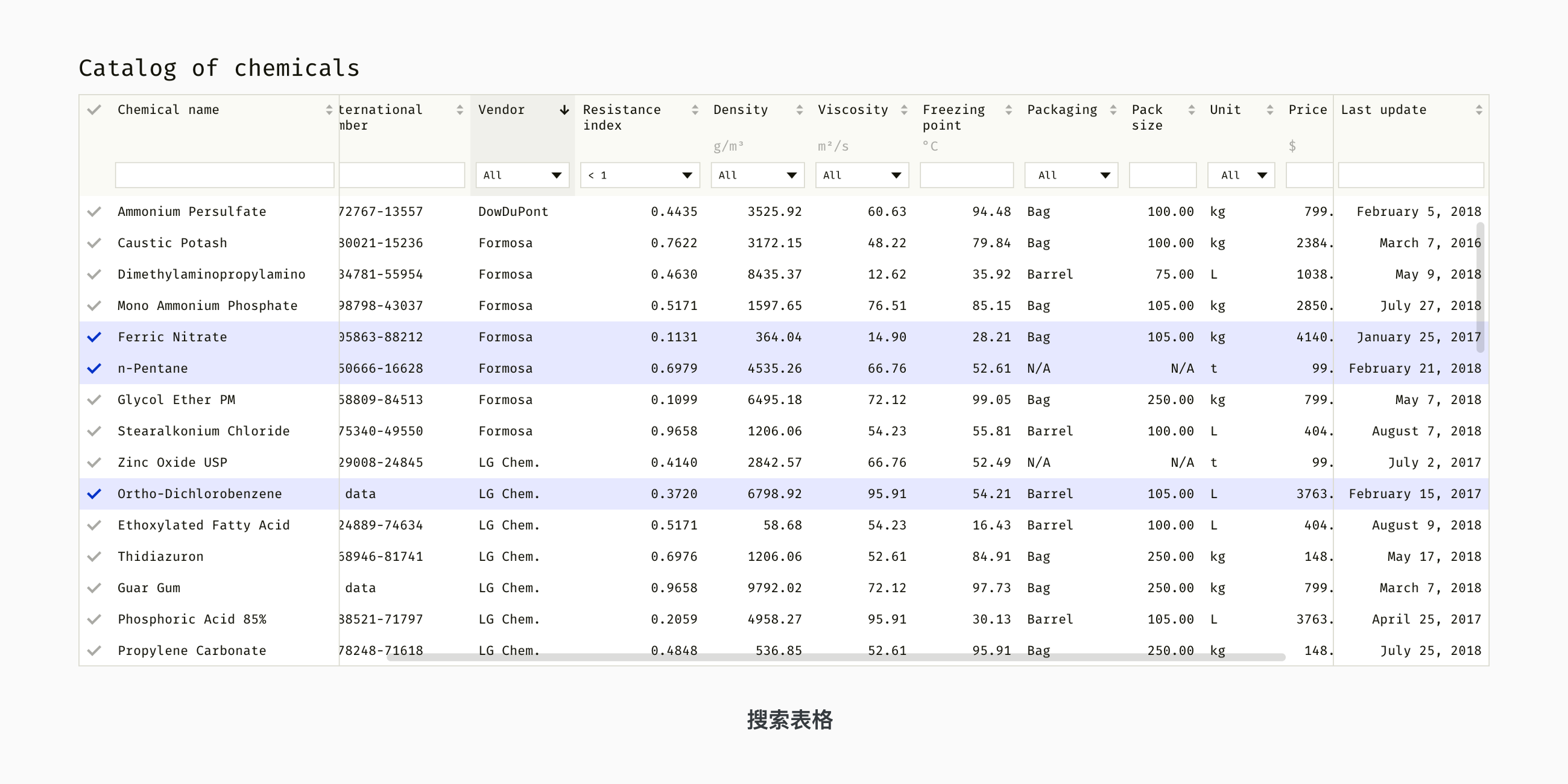The height and width of the screenshot is (784, 1568).
Task: Select the Ammonium Persulfate row checkmark
Action: click(94, 212)
